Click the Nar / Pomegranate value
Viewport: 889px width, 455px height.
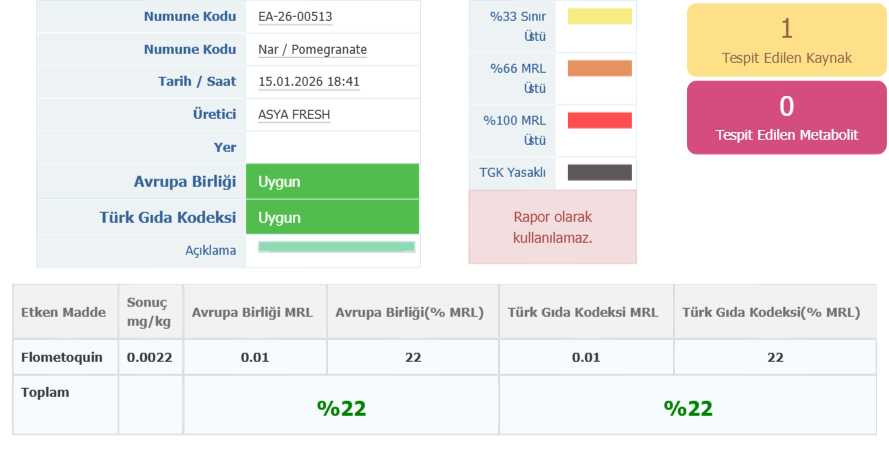pos(312,49)
